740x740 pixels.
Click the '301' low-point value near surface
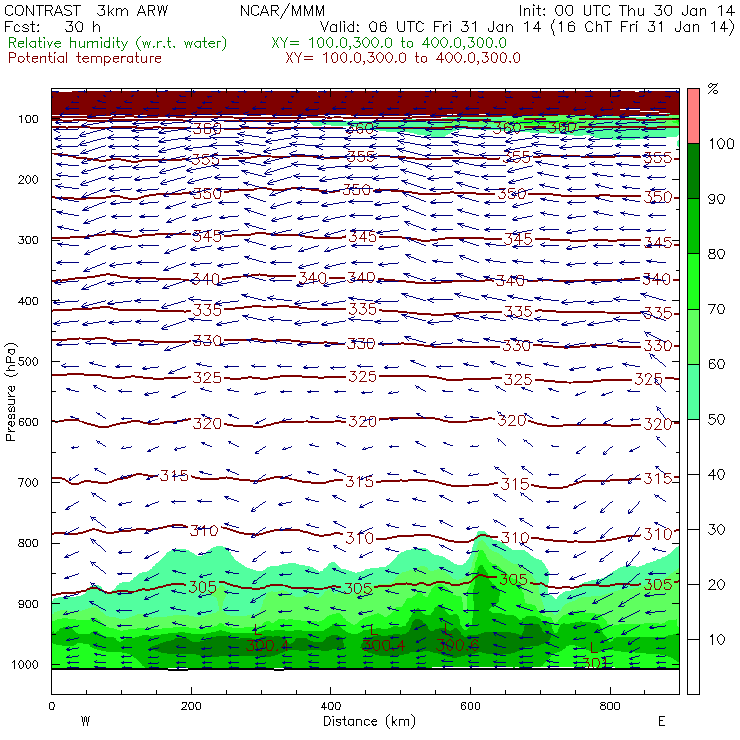[x=595, y=662]
